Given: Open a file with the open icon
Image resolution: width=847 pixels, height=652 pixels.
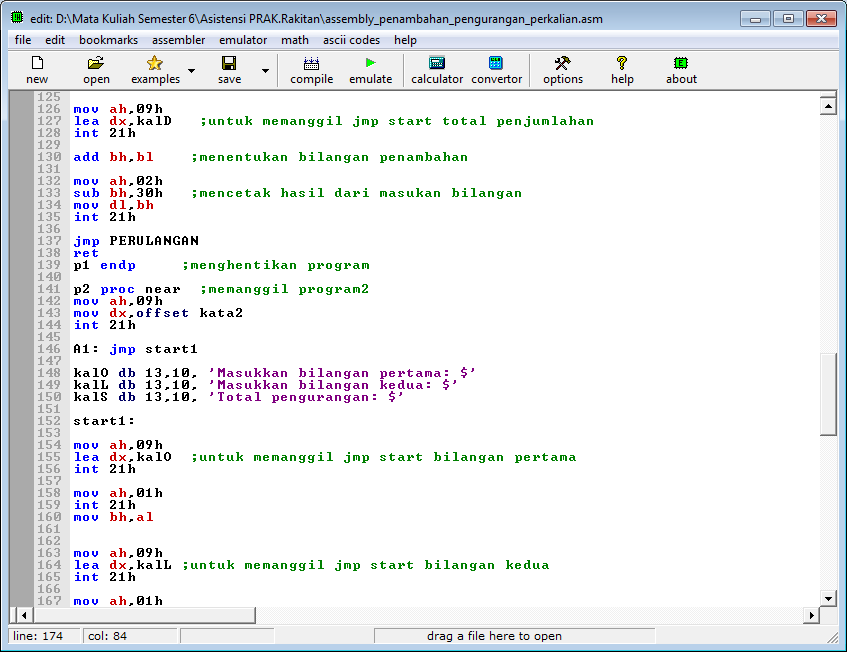Looking at the screenshot, I should [x=96, y=63].
